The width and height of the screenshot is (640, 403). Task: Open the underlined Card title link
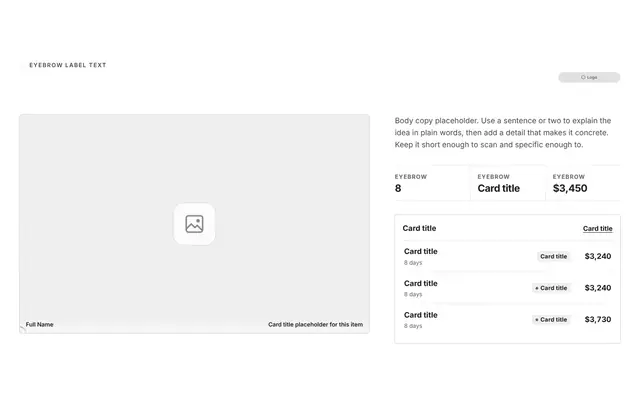(x=598, y=229)
